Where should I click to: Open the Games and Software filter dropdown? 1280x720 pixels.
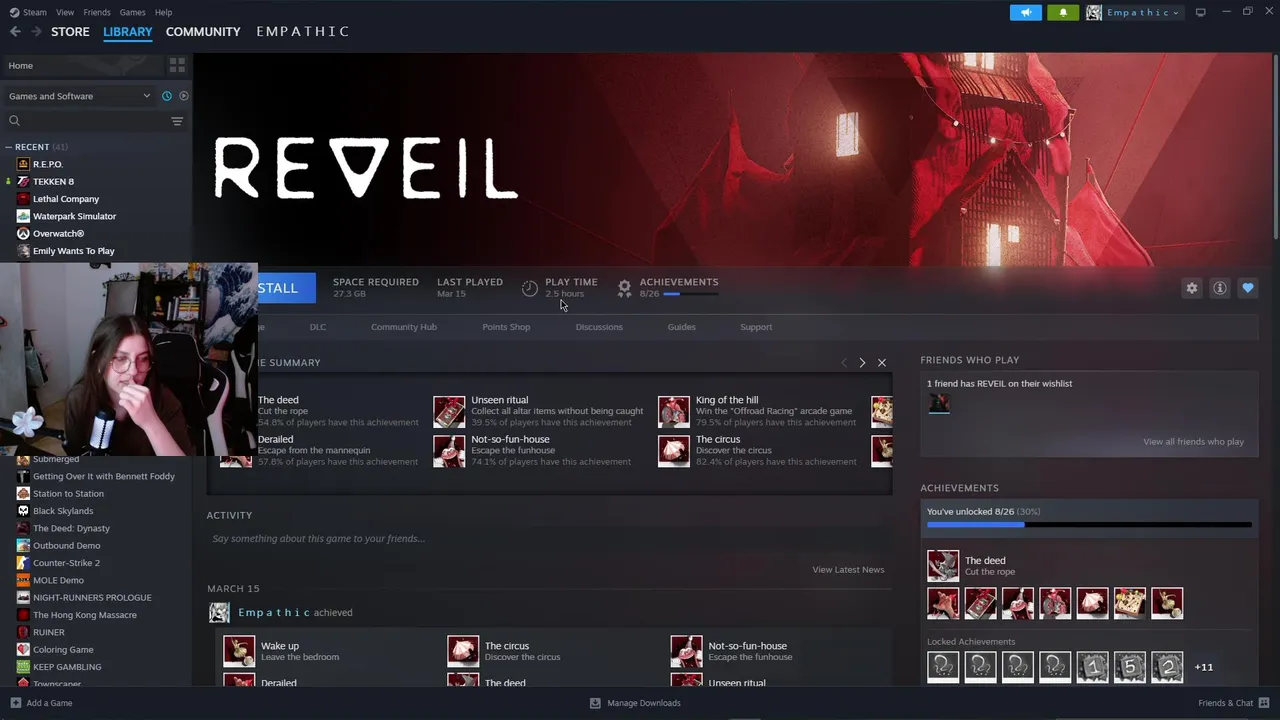coord(79,96)
